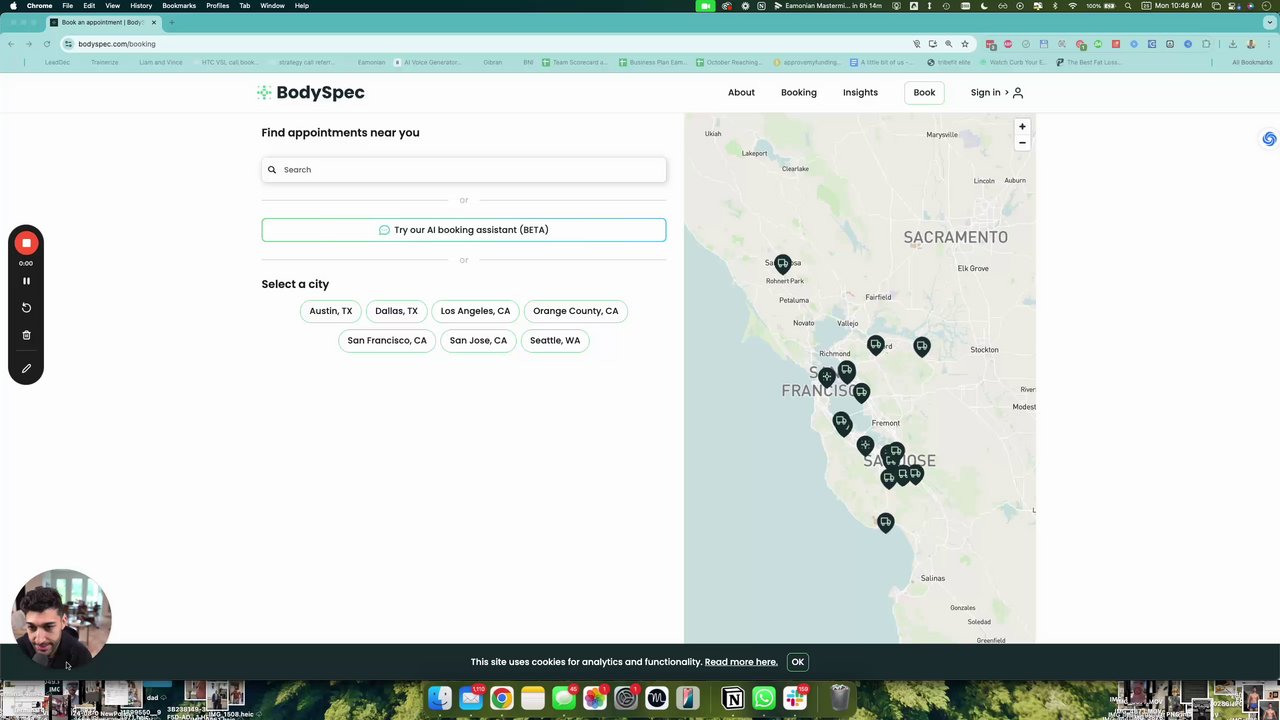Pick Seattle, WA
This screenshot has width=1280, height=720.
pos(555,341)
